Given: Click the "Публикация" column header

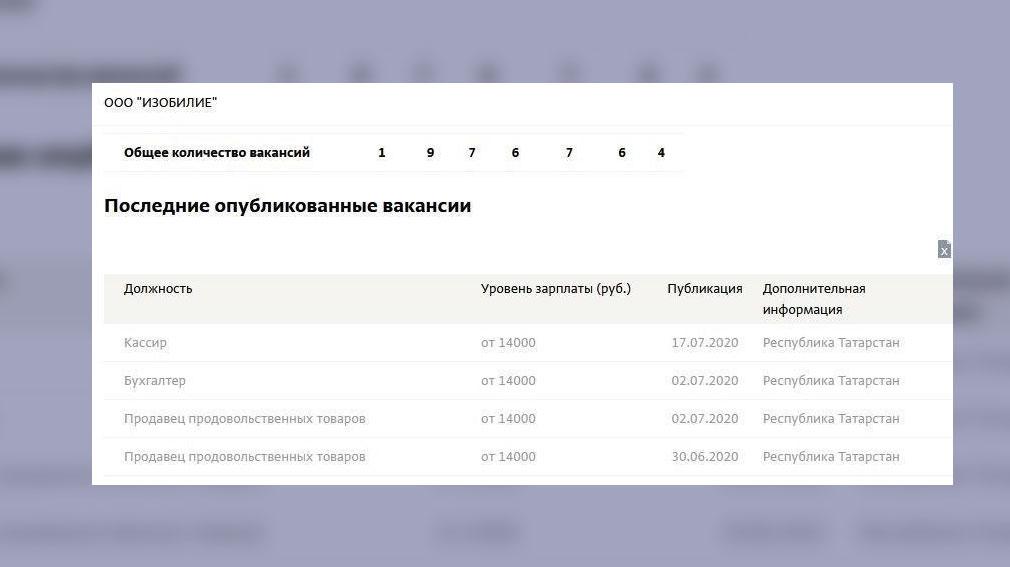Looking at the screenshot, I should (x=705, y=289).
